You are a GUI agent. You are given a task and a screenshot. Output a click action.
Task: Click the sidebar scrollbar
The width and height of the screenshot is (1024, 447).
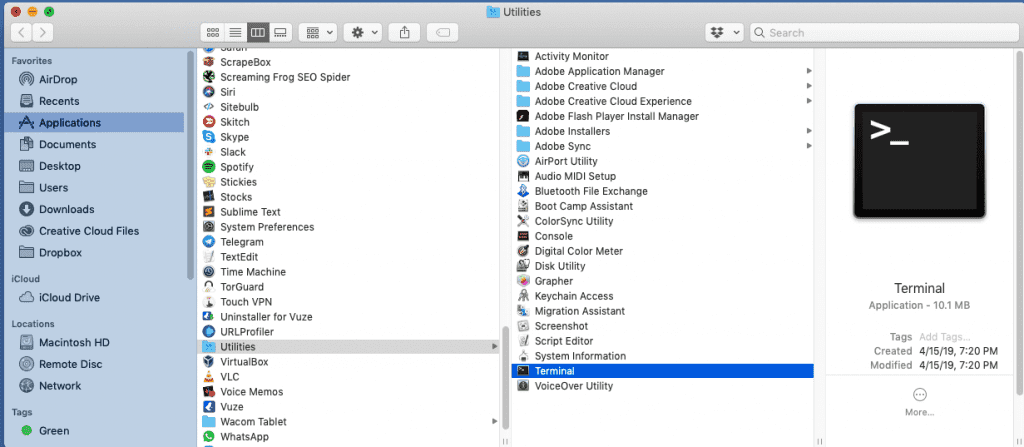pyautogui.click(x=190, y=165)
